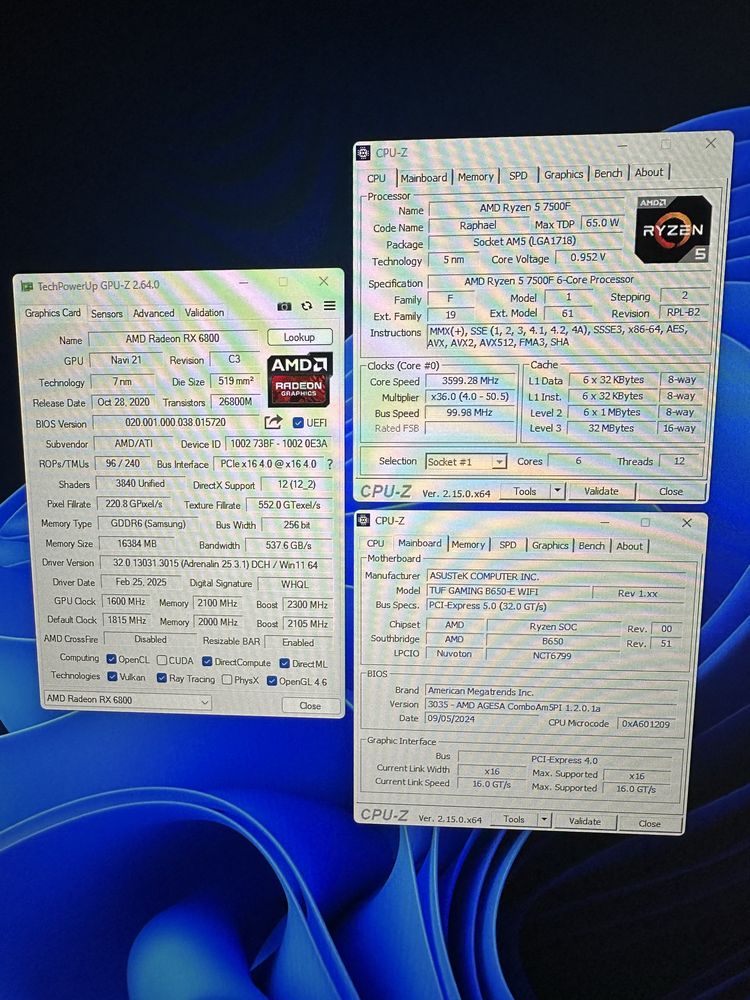750x1000 pixels.
Task: Open Bench tab in upper CPU-Z
Action: coord(608,173)
